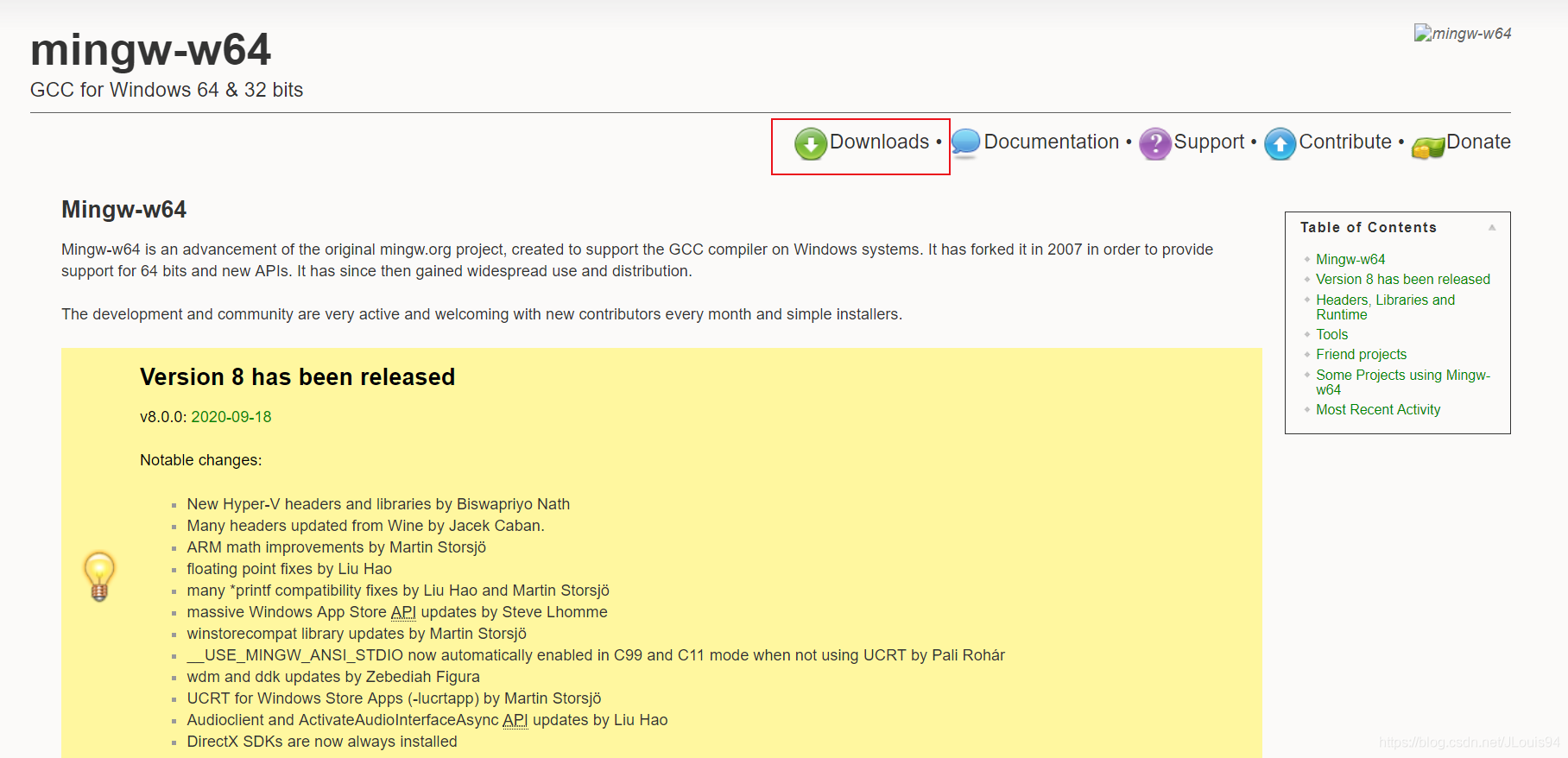Image resolution: width=1568 pixels, height=758 pixels.
Task: Click the GCC for Windows 64 & 32 bits tagline
Action: (167, 90)
